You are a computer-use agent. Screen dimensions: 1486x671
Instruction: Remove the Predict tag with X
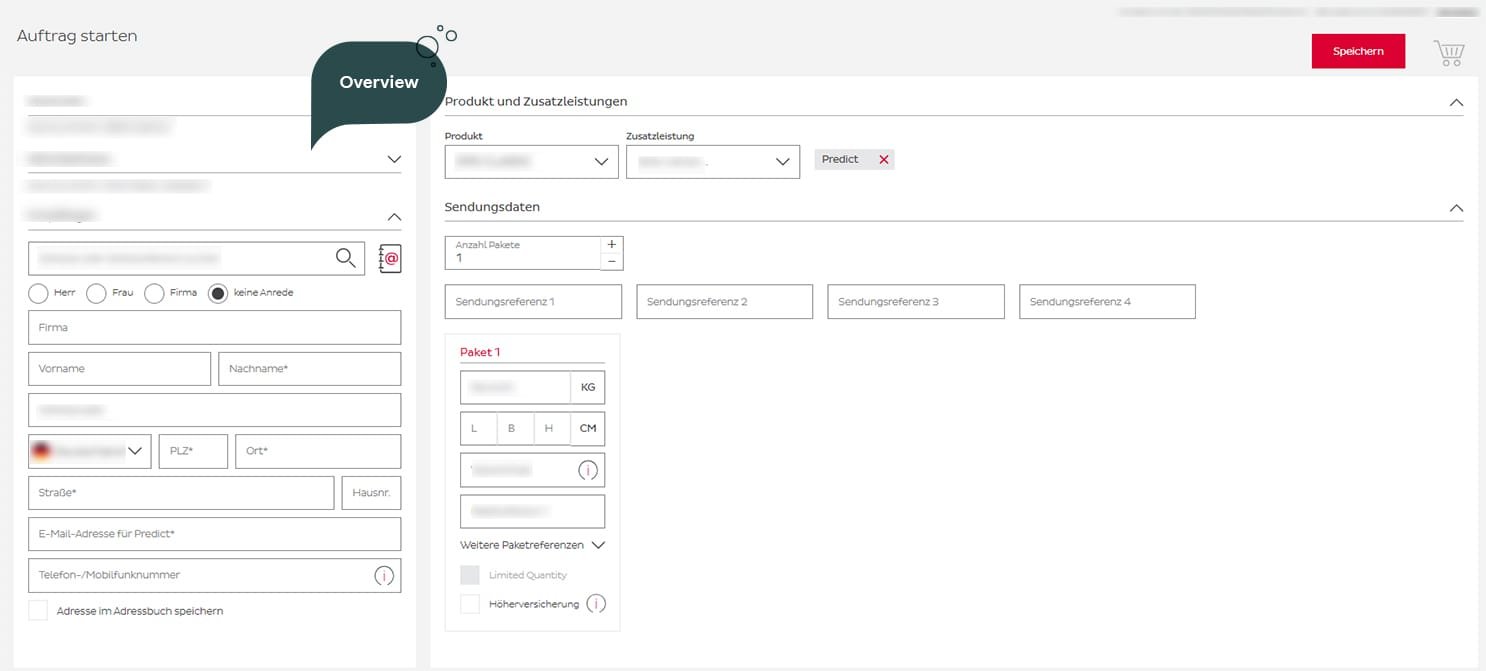click(883, 160)
